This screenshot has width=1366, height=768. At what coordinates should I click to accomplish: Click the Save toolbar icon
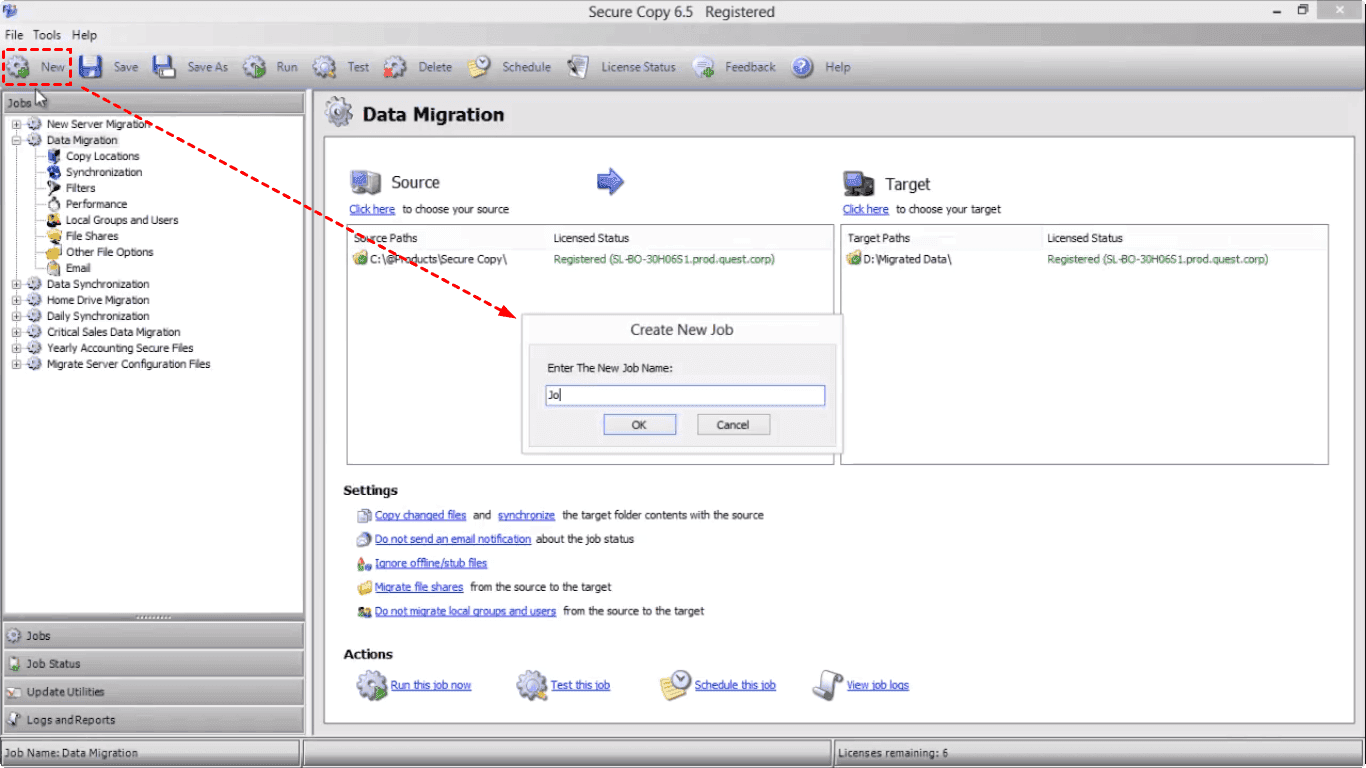[91, 67]
